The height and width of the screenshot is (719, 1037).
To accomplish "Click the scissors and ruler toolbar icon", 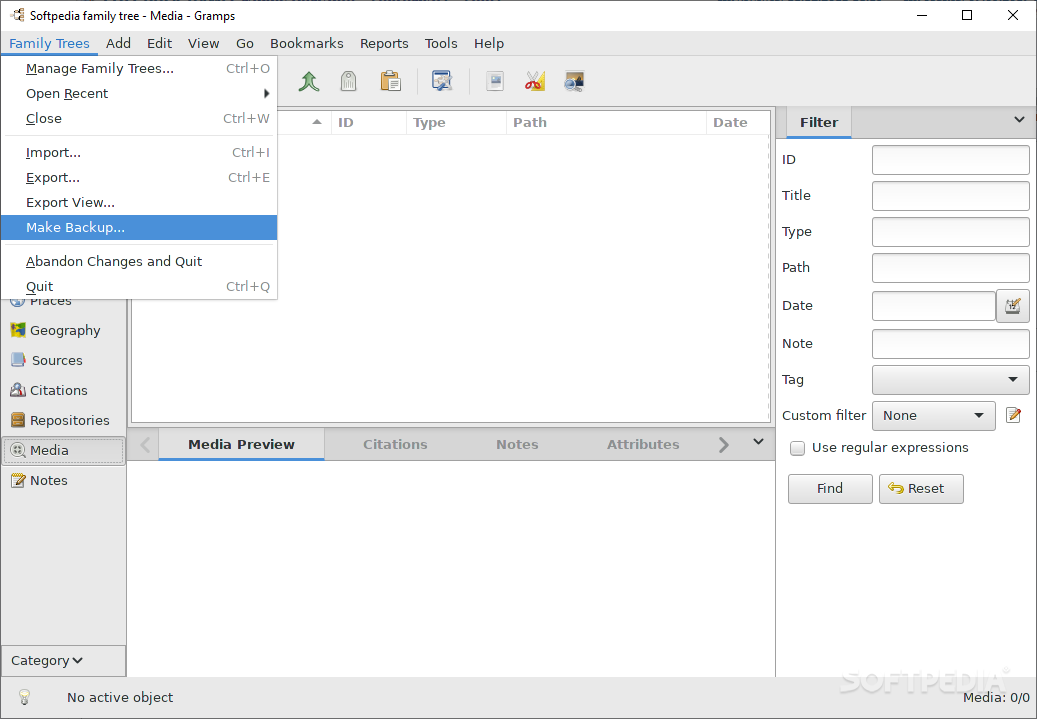I will tap(534, 81).
